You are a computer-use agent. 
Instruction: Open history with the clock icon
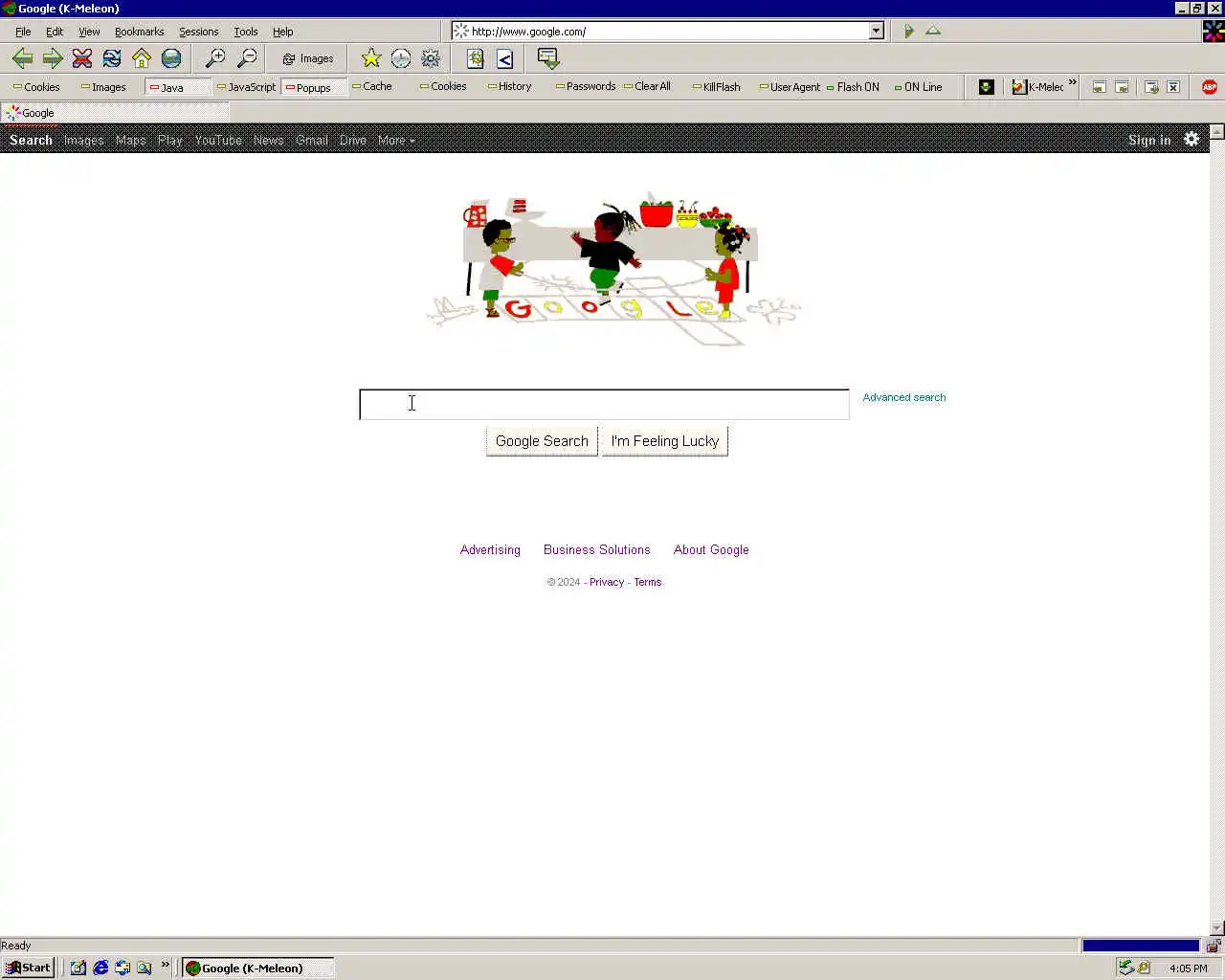[401, 58]
